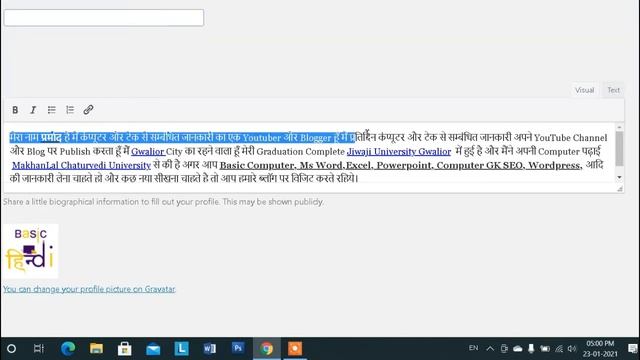Click the EN language indicator
Image resolution: width=640 pixels, height=360 pixels.
(x=473, y=348)
